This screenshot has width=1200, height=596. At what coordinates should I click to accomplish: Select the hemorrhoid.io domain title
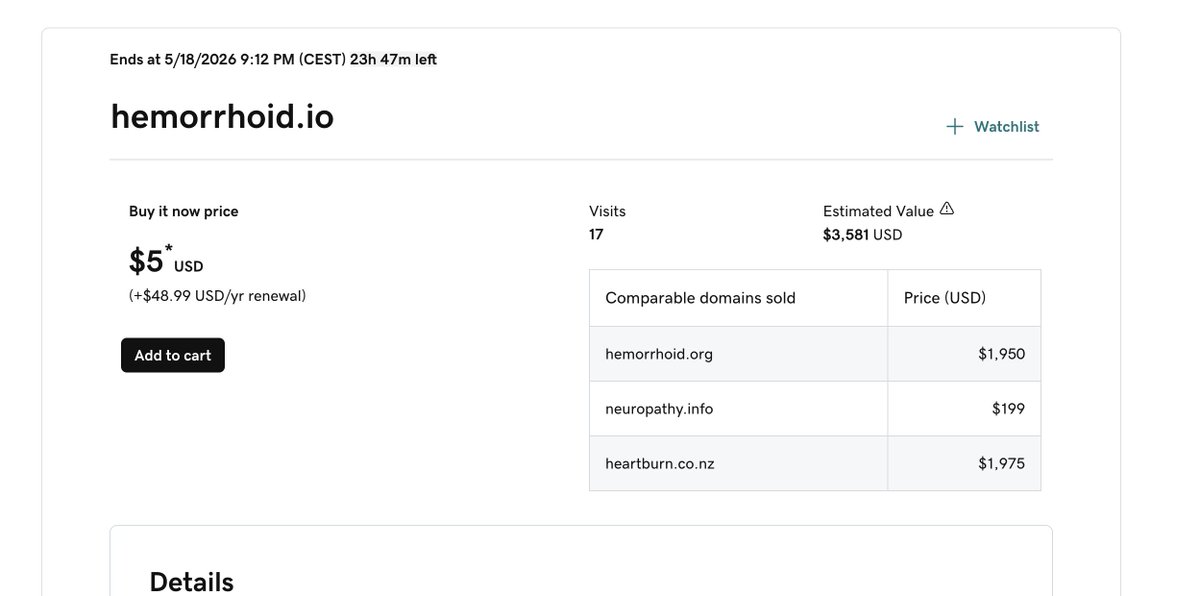(x=222, y=117)
